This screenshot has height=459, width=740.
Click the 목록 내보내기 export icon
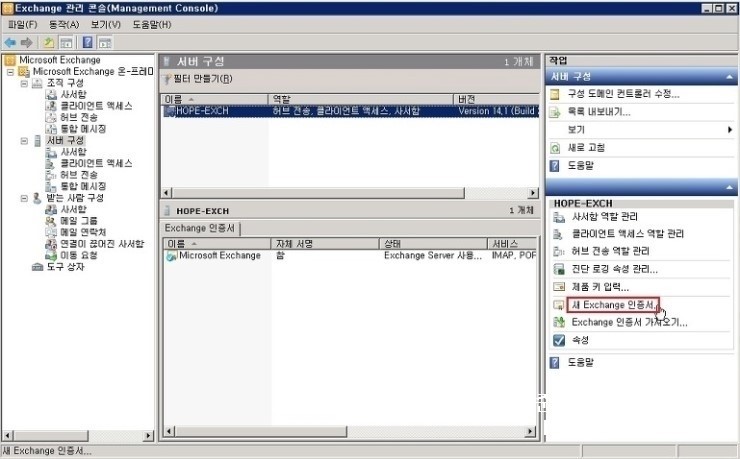pyautogui.click(x=555, y=112)
